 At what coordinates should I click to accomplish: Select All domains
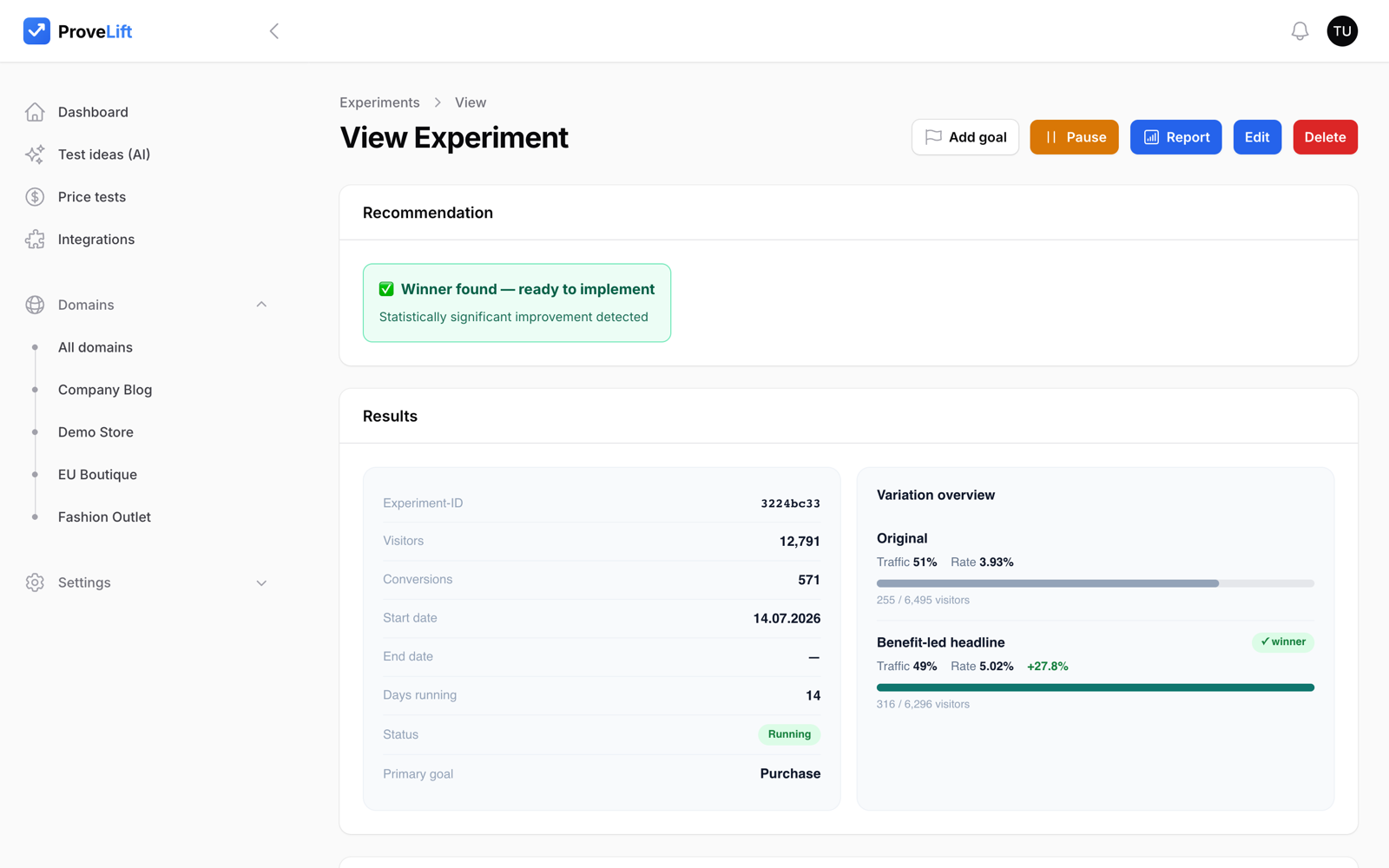(x=95, y=347)
